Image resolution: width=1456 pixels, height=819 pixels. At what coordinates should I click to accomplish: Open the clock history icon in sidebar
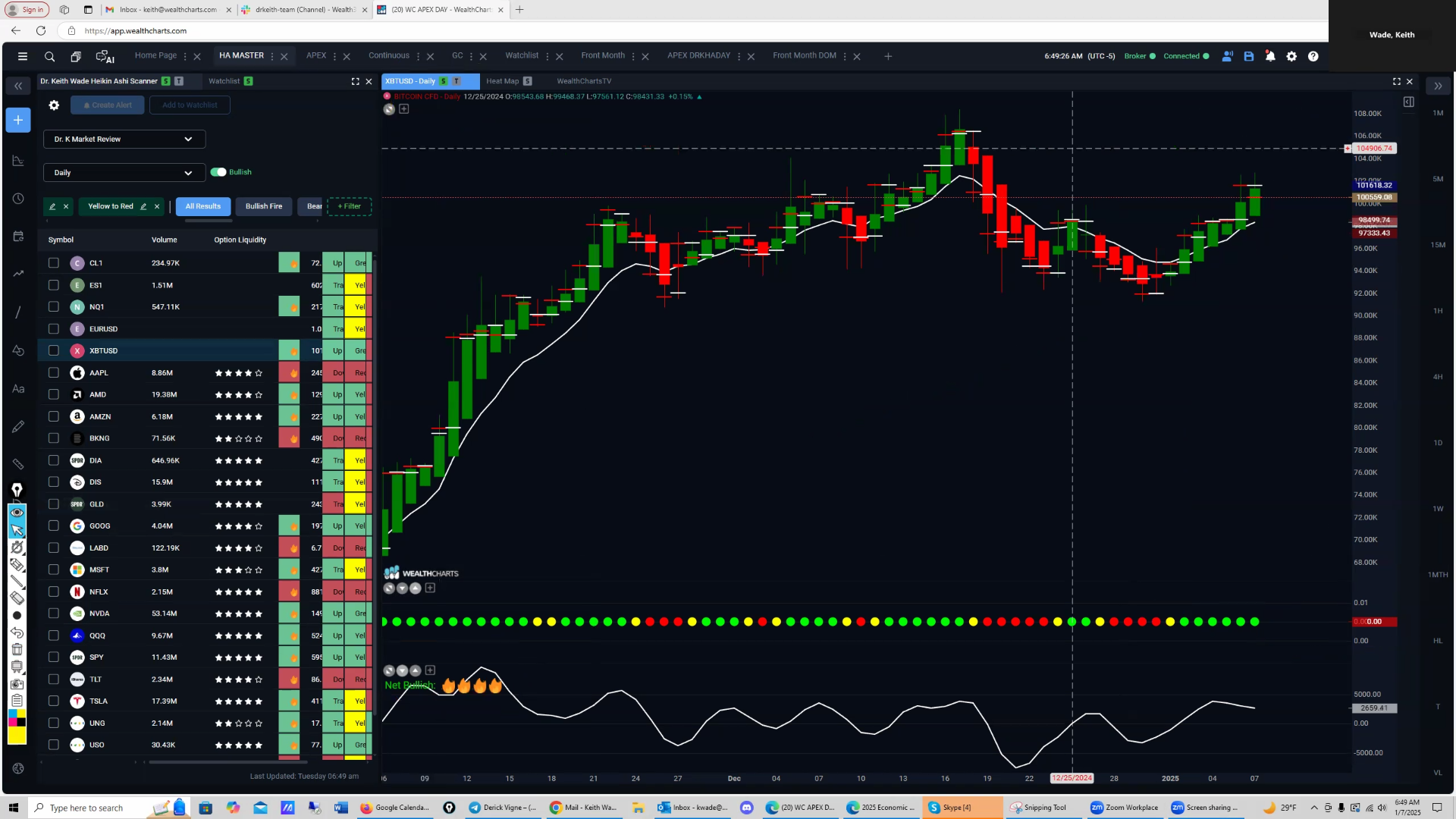(18, 199)
